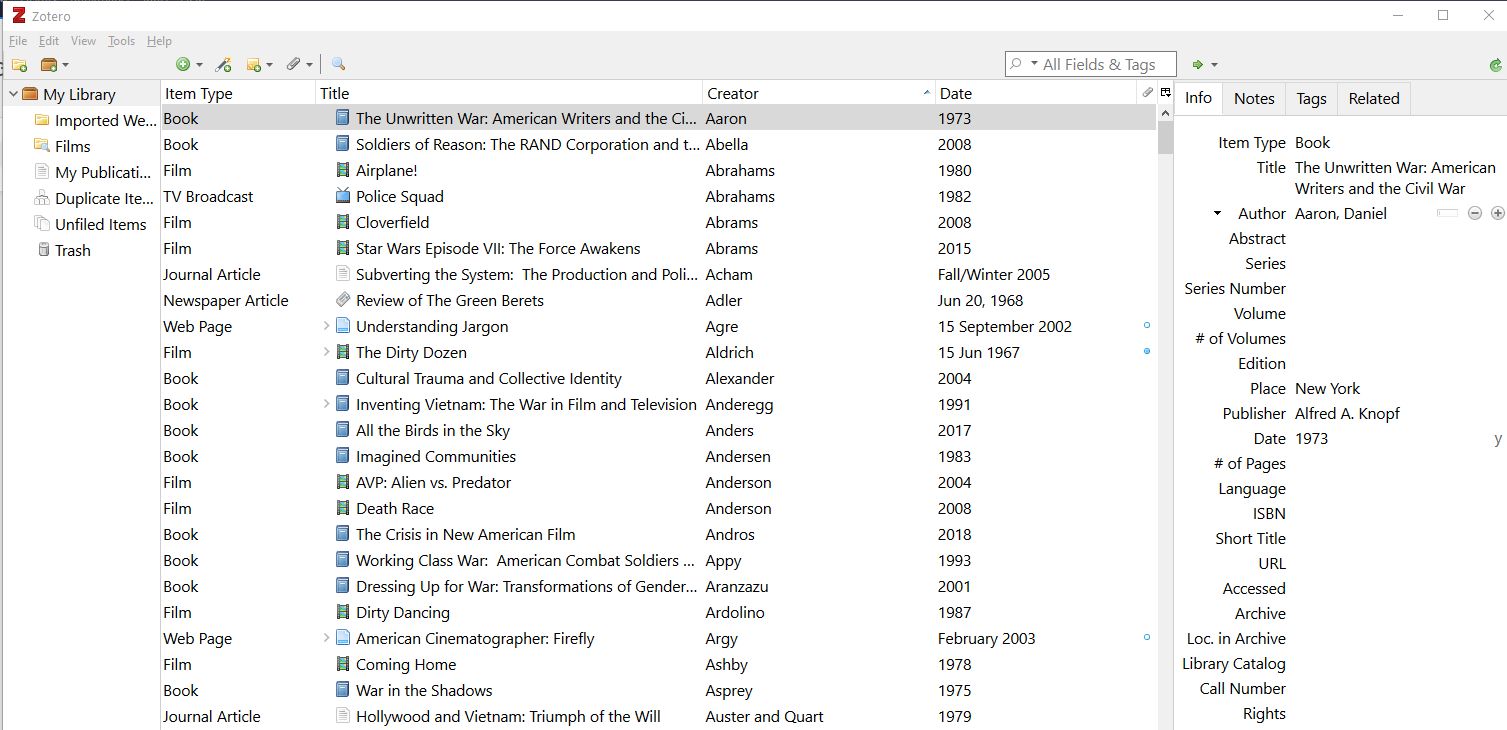The height and width of the screenshot is (730, 1507).
Task: Sync the library with the green refresh icon
Action: click(1495, 65)
